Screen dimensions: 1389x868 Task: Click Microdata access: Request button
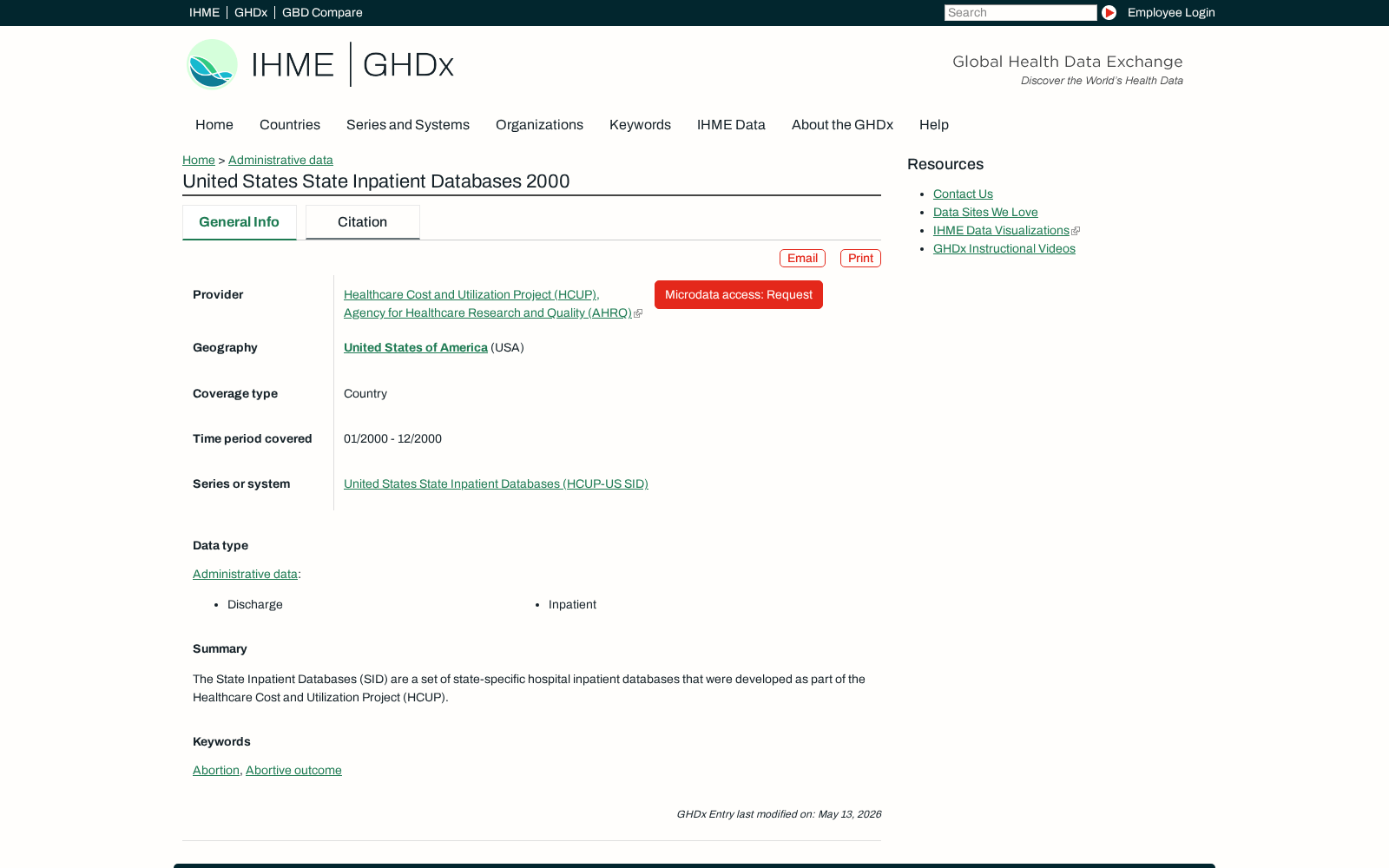click(739, 294)
